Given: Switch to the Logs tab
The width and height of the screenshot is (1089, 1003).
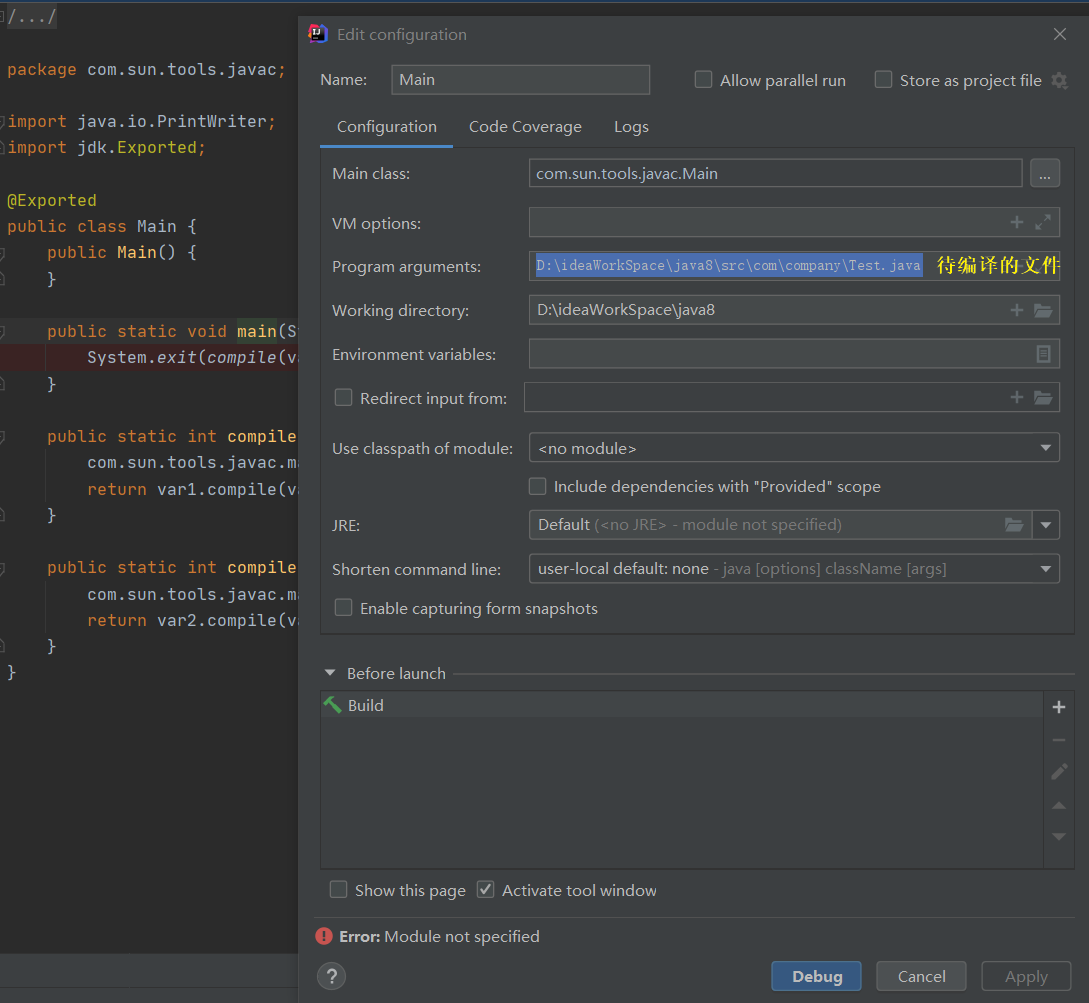Looking at the screenshot, I should [x=631, y=127].
